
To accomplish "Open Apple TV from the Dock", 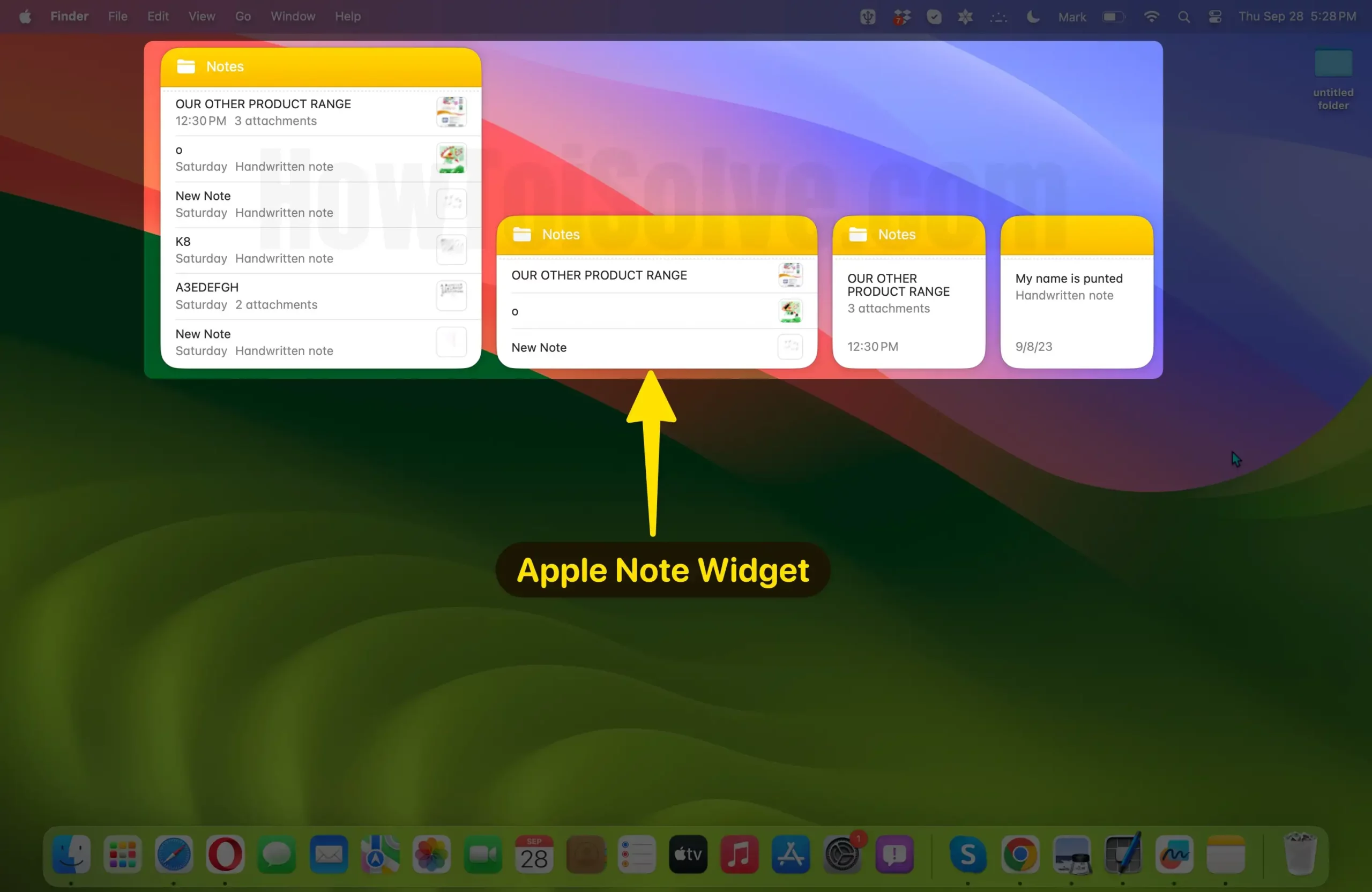I will point(688,854).
